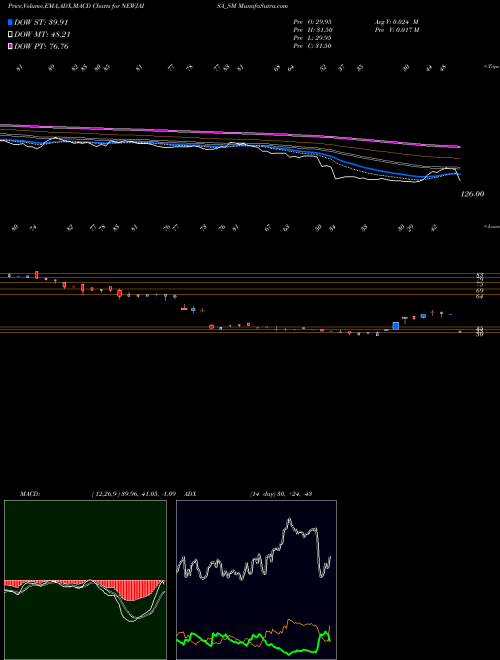500x660 pixels.
Task: Click the 'Pre C: 31.50' close value
Action: pos(312,46)
